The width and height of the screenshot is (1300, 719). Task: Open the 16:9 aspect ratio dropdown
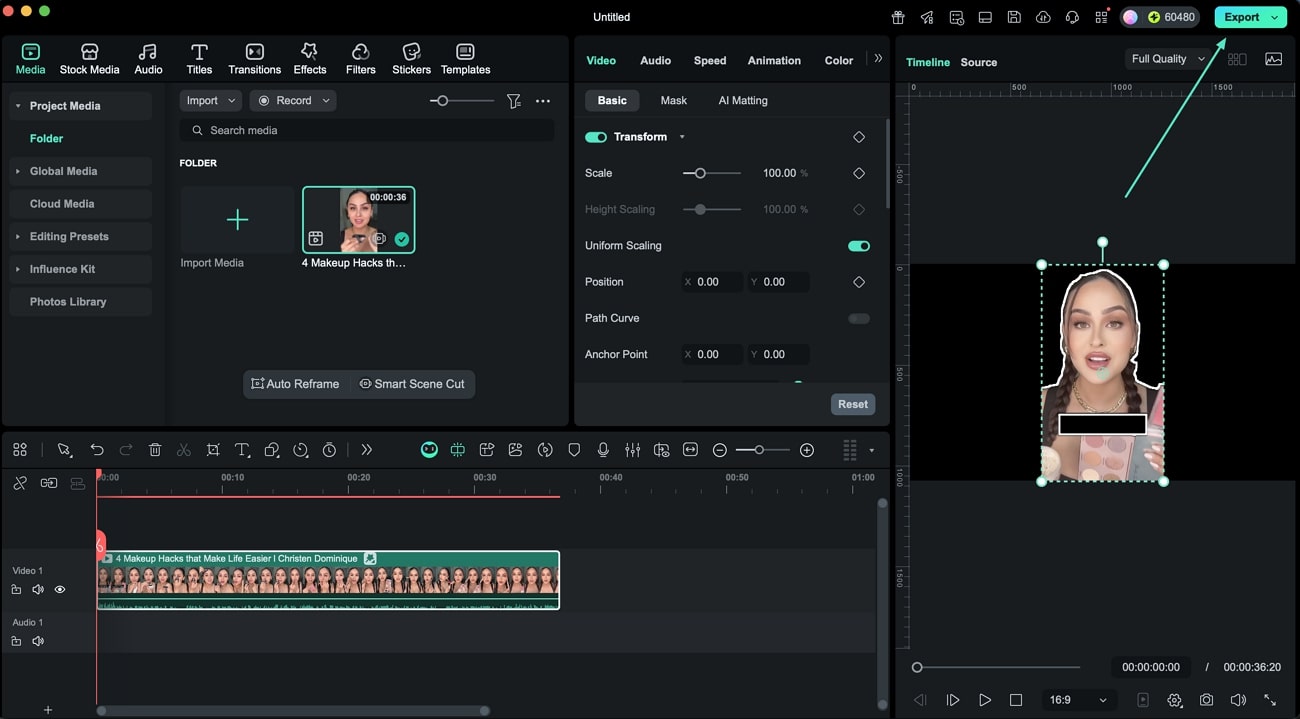(1078, 700)
